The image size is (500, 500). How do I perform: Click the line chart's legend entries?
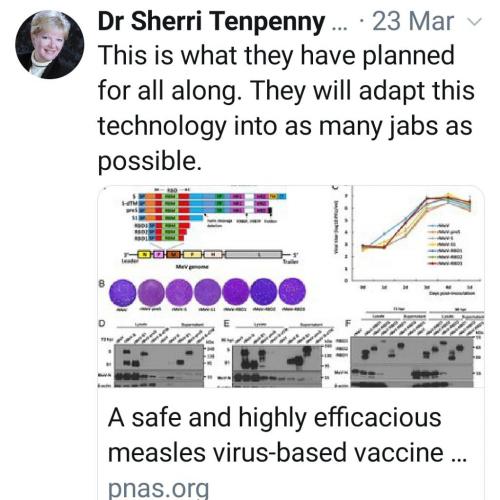coord(444,244)
